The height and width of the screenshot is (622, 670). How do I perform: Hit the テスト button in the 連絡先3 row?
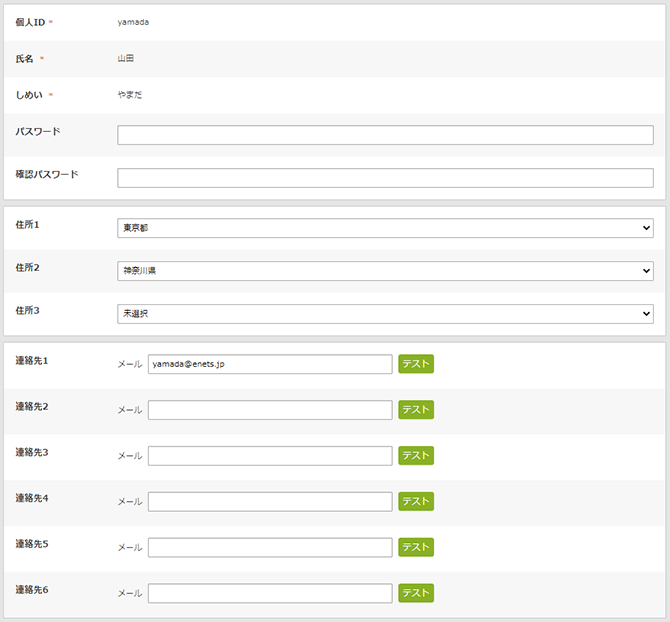[416, 456]
